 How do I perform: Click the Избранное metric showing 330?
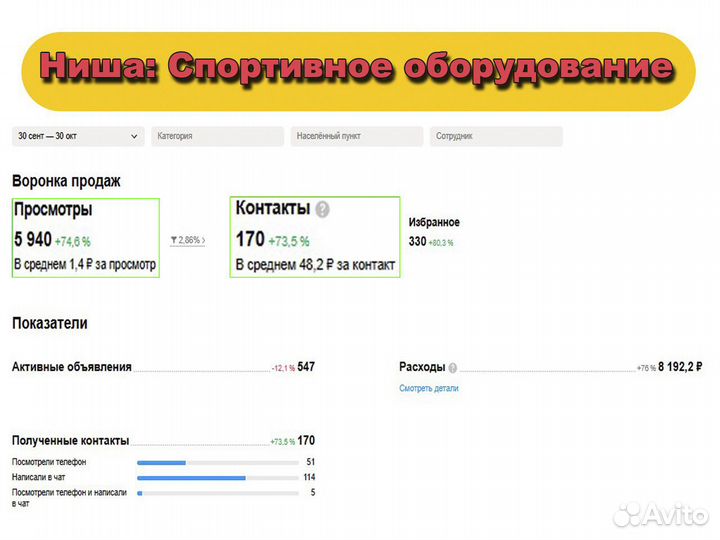coord(433,232)
